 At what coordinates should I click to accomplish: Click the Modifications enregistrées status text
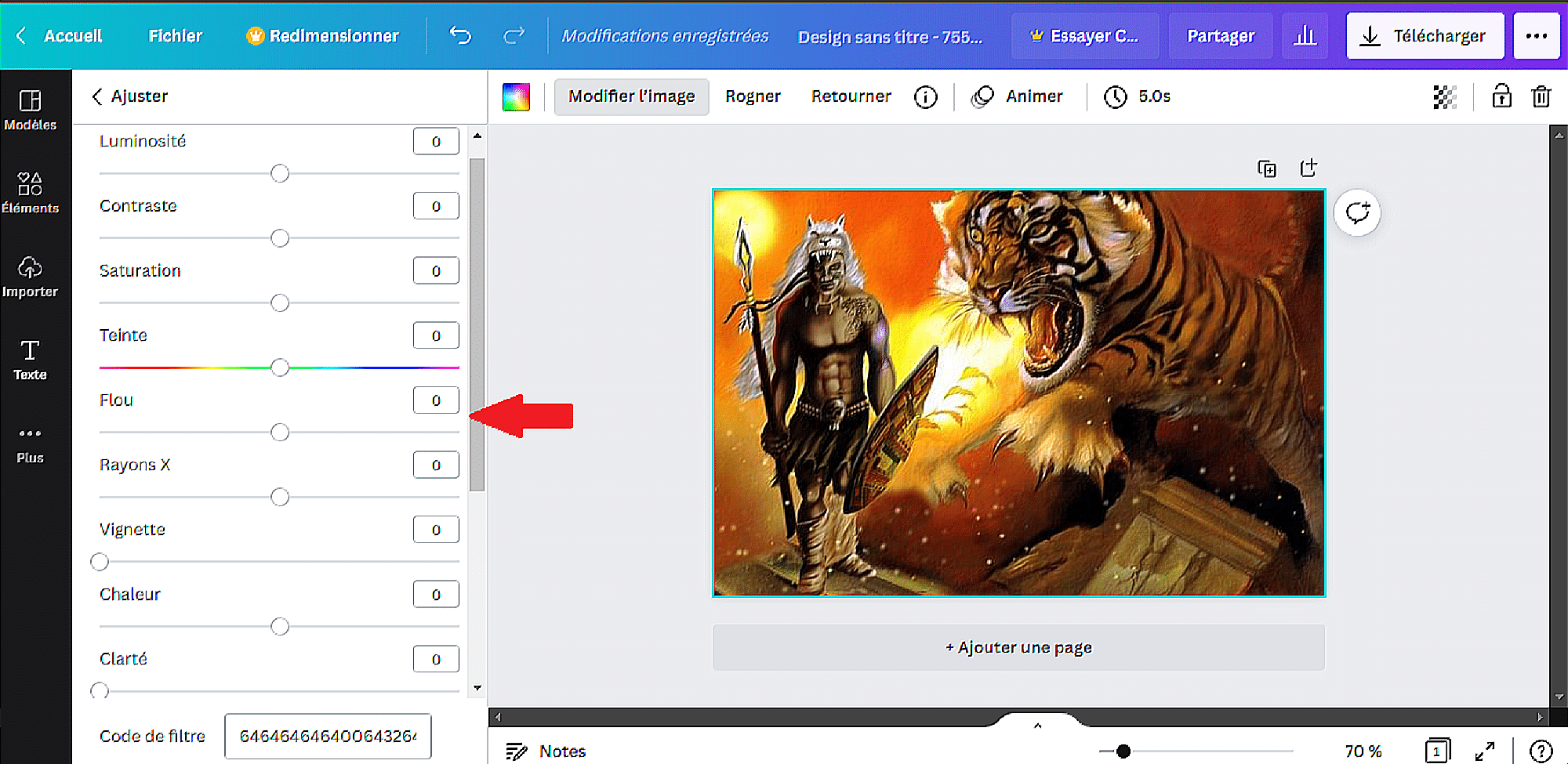[x=665, y=36]
